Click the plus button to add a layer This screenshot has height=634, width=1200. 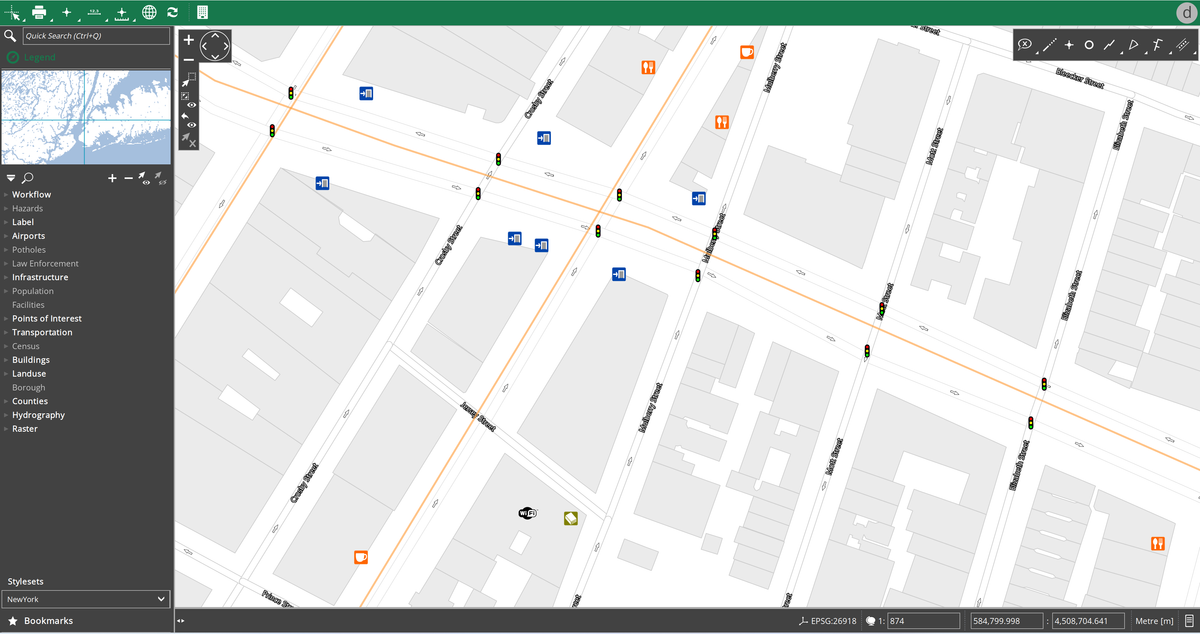(112, 178)
